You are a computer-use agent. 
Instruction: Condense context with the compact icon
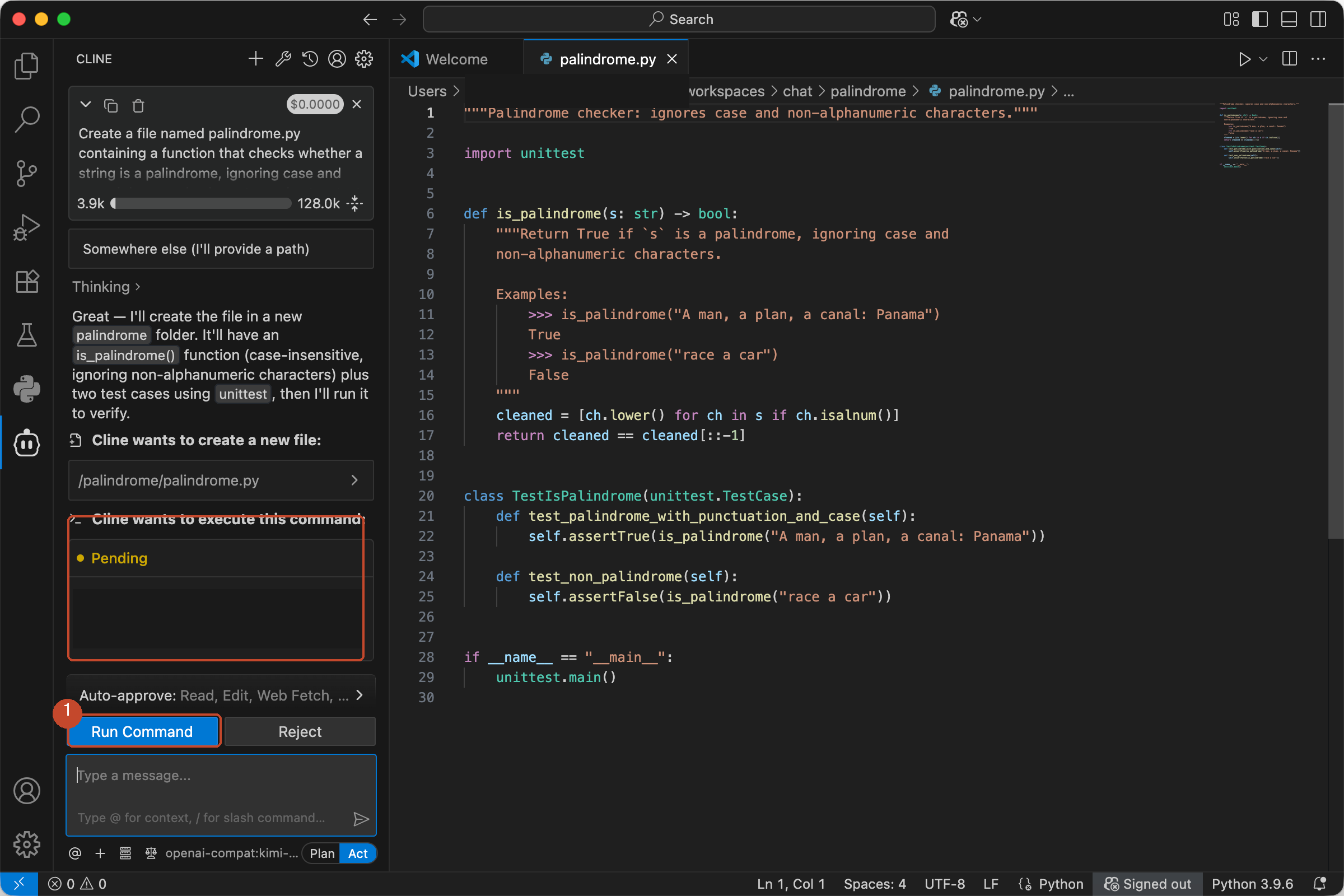(355, 203)
